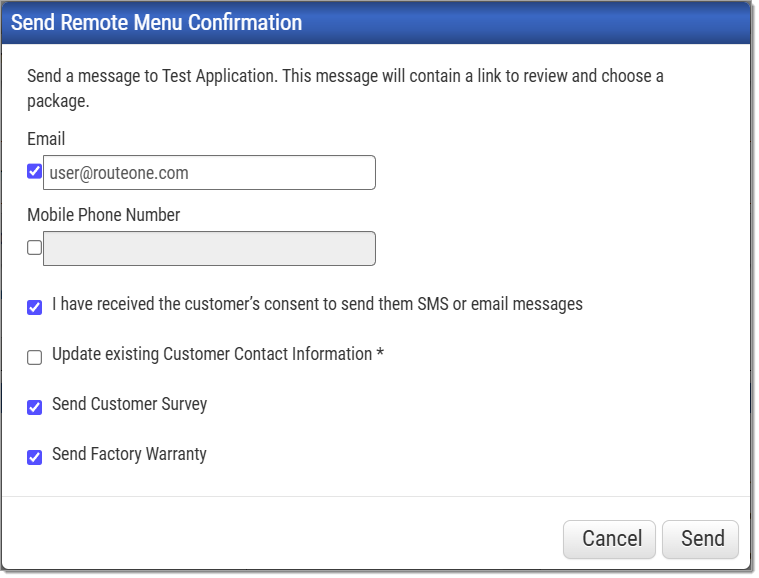Image resolution: width=759 pixels, height=578 pixels.
Task: Enable the Mobile Phone Number checkbox
Action: point(34,247)
